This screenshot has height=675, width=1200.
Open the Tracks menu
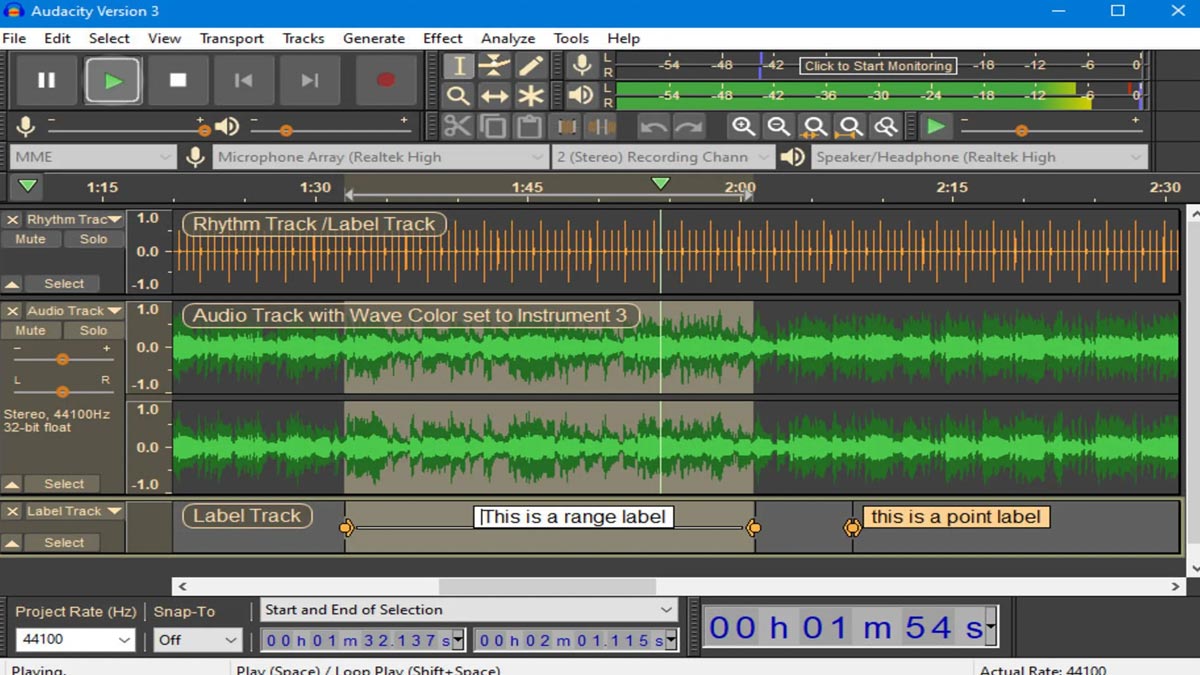[303, 38]
